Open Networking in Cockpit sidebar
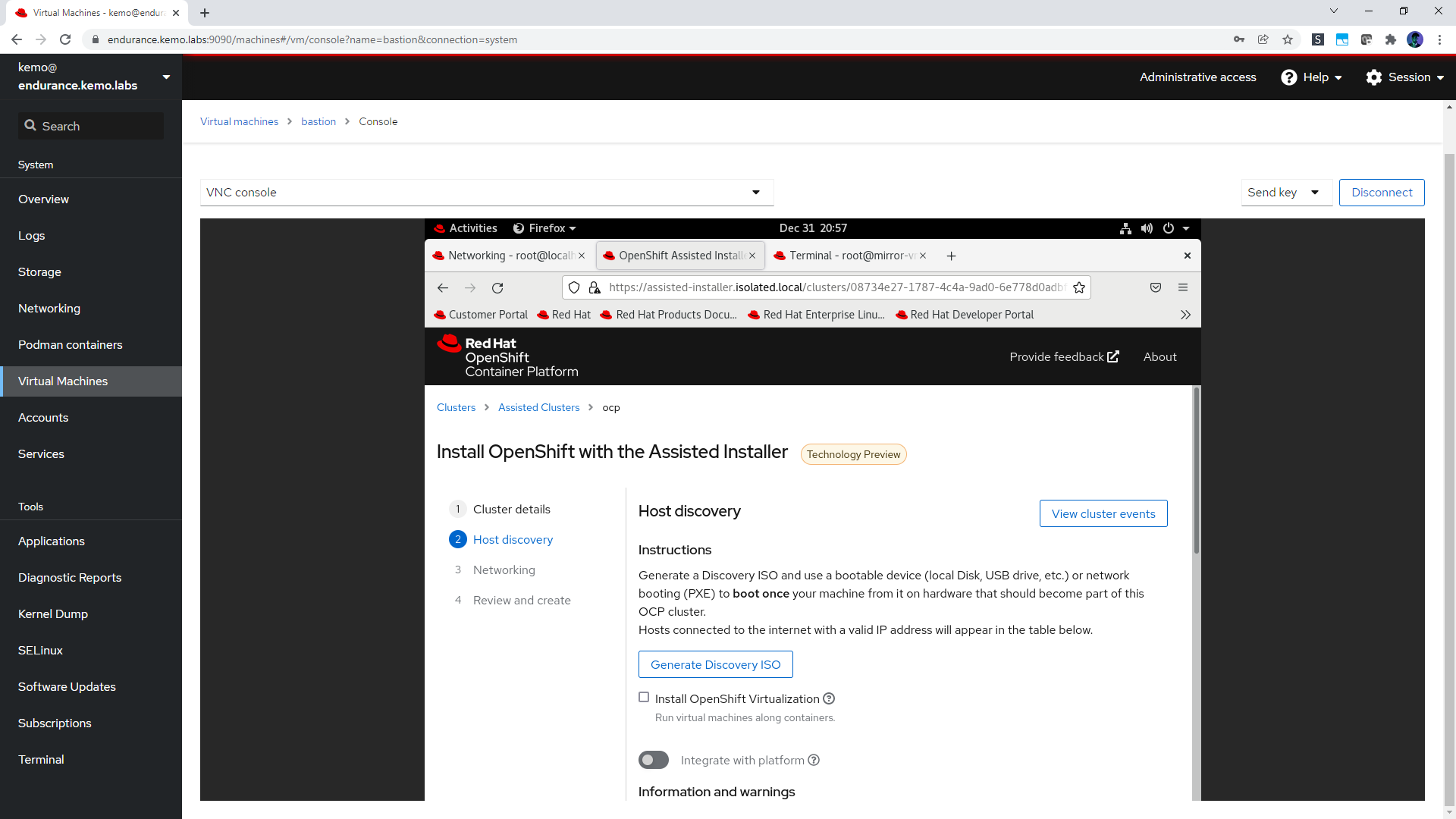This screenshot has width=1456, height=819. pyautogui.click(x=49, y=309)
